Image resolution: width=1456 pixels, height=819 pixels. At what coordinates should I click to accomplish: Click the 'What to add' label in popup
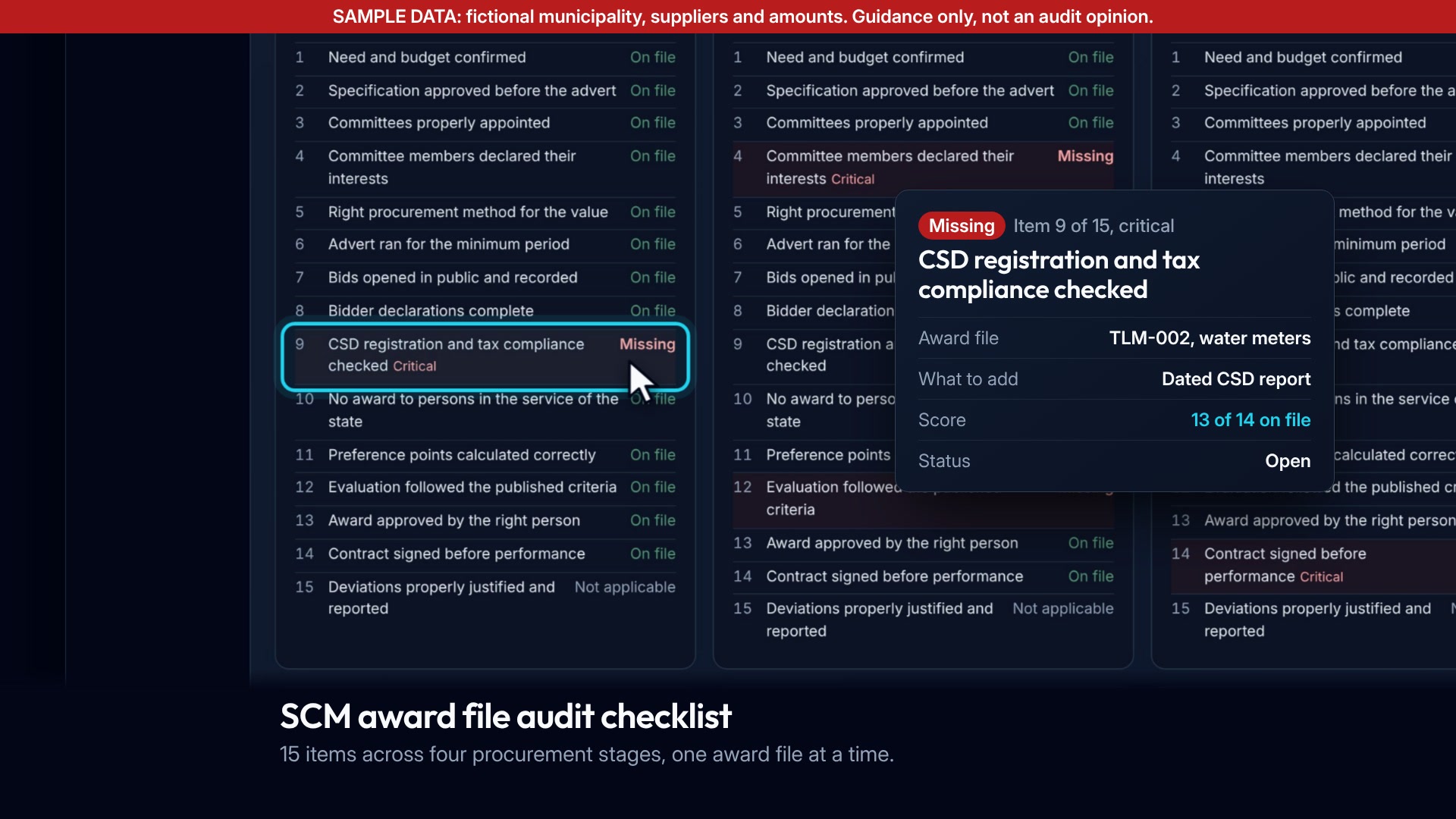click(x=968, y=379)
